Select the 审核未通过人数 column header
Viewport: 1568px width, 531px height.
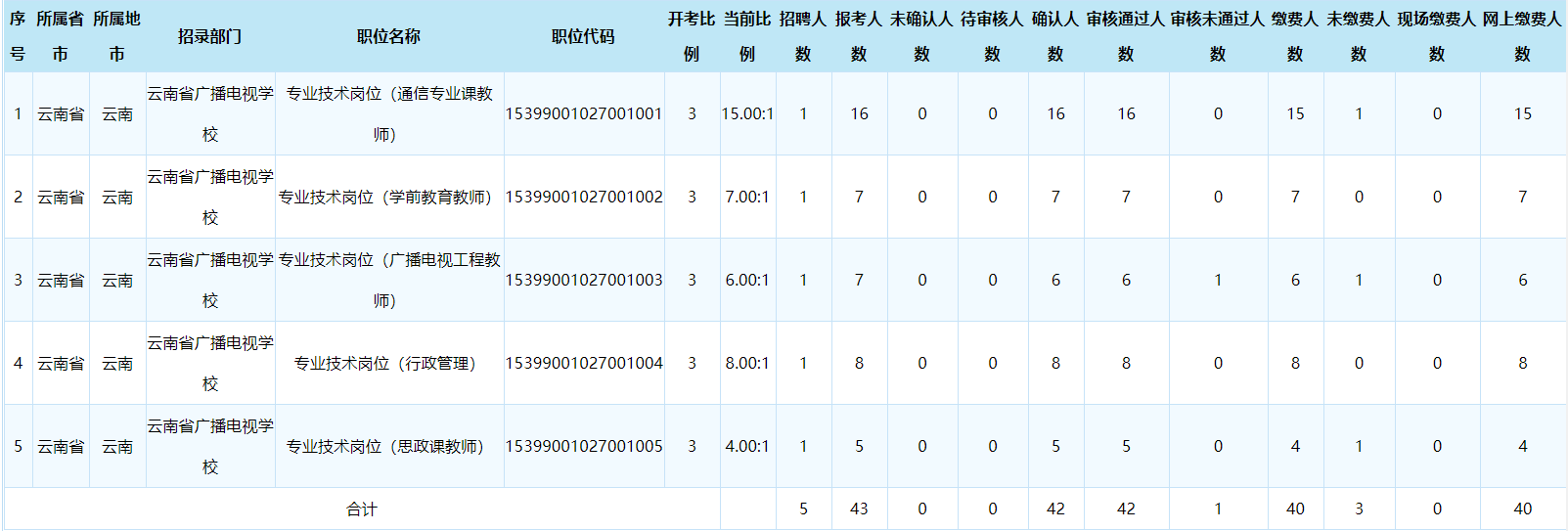(x=1218, y=36)
